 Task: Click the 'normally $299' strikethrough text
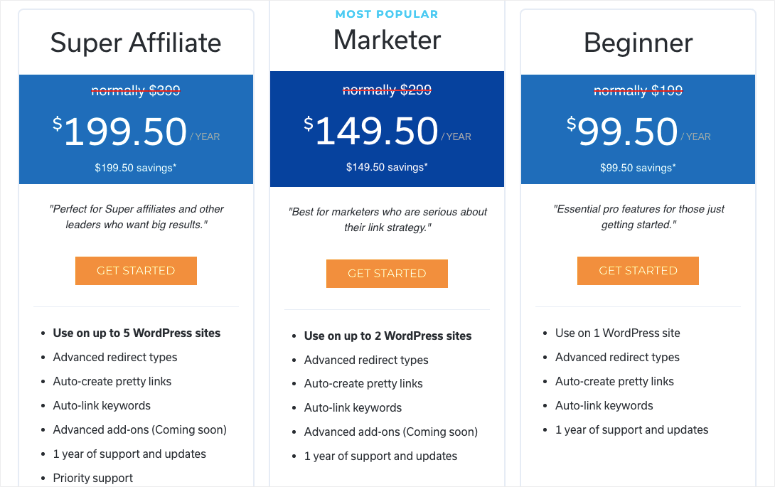point(387,91)
